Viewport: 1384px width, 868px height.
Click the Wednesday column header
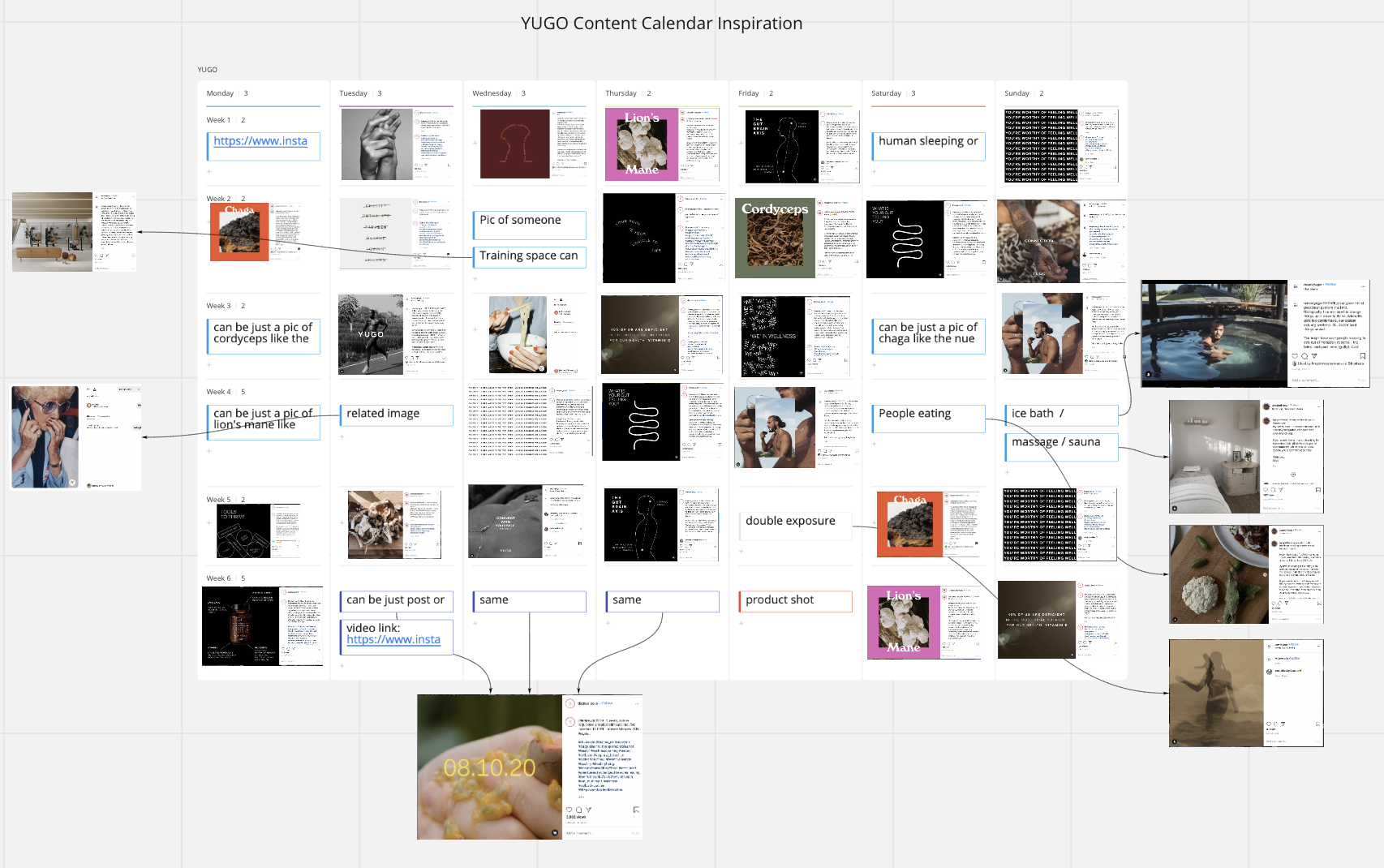[492, 93]
